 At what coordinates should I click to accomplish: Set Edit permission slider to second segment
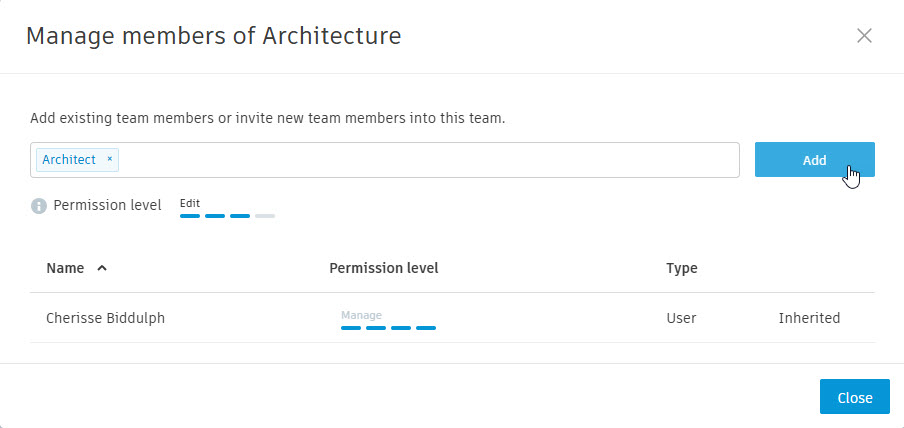[215, 216]
